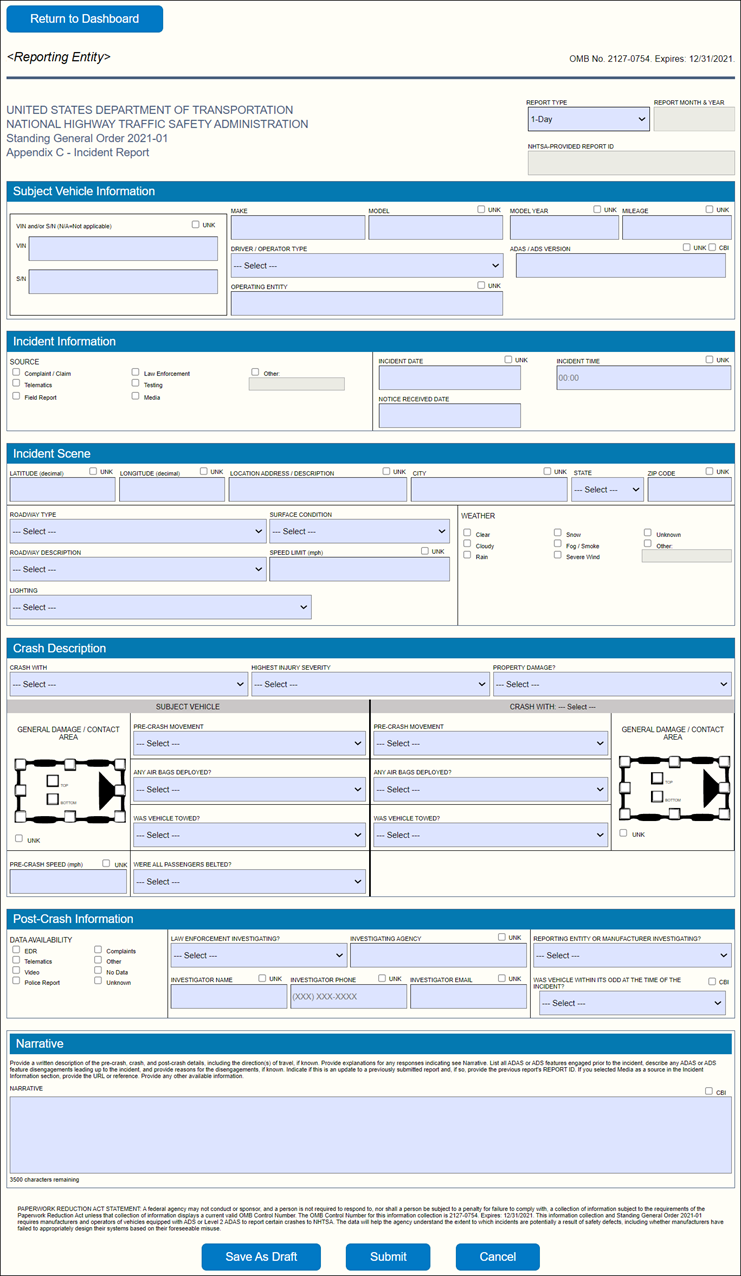The image size is (741, 1276).
Task: Click the Cancel button
Action: (498, 1257)
